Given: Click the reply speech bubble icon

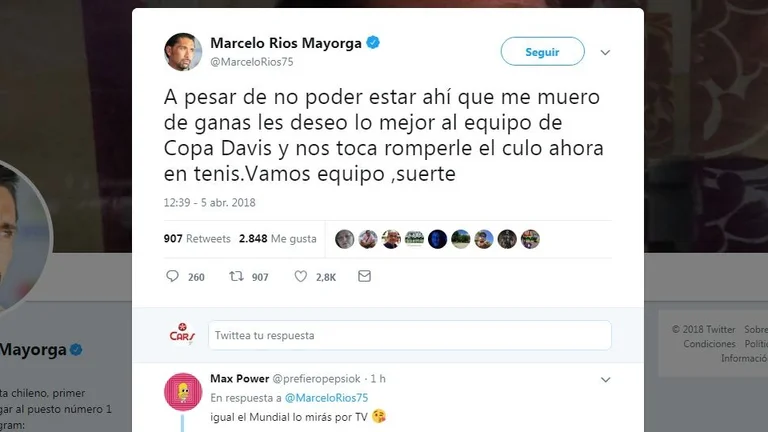Looking at the screenshot, I should 172,276.
